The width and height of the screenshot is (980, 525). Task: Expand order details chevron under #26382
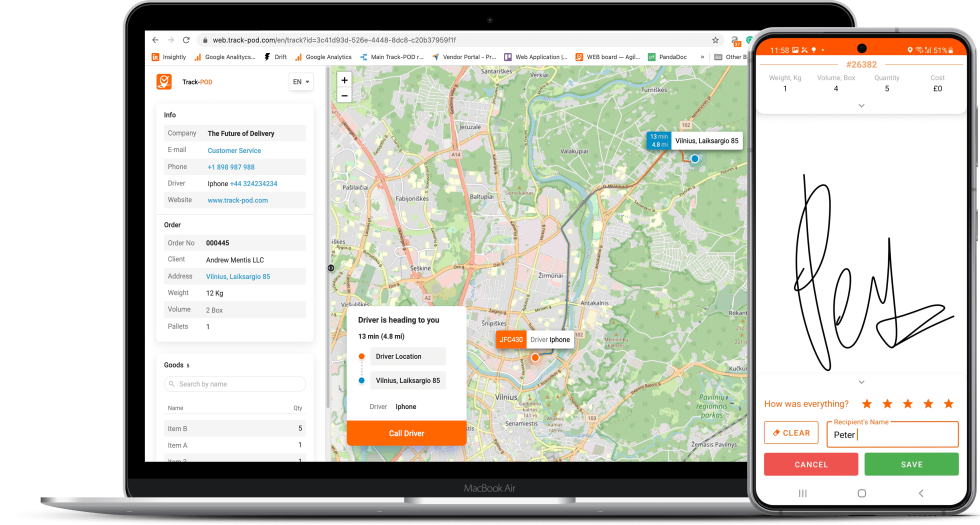[x=862, y=105]
